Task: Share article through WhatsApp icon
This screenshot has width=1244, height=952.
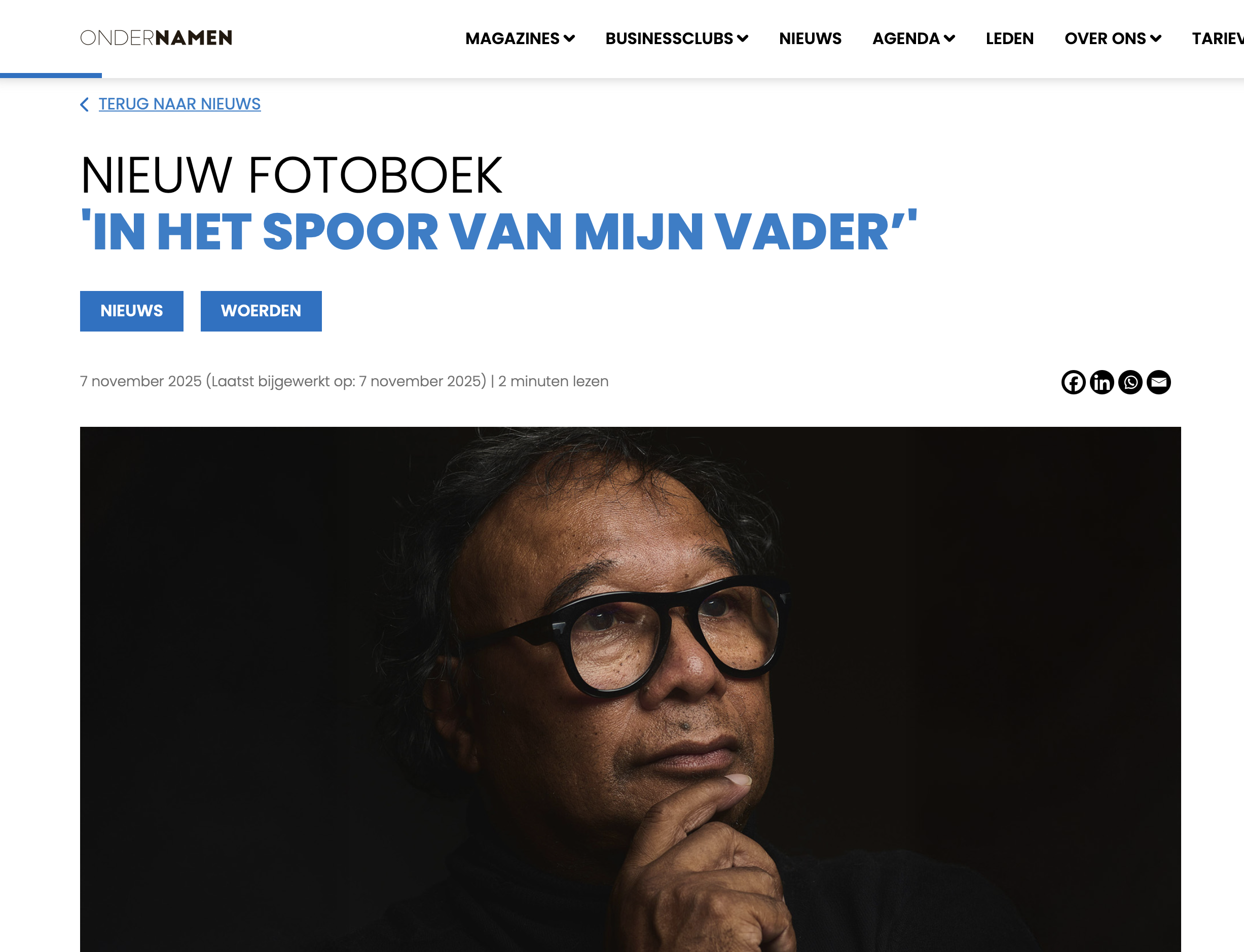Action: (1129, 382)
